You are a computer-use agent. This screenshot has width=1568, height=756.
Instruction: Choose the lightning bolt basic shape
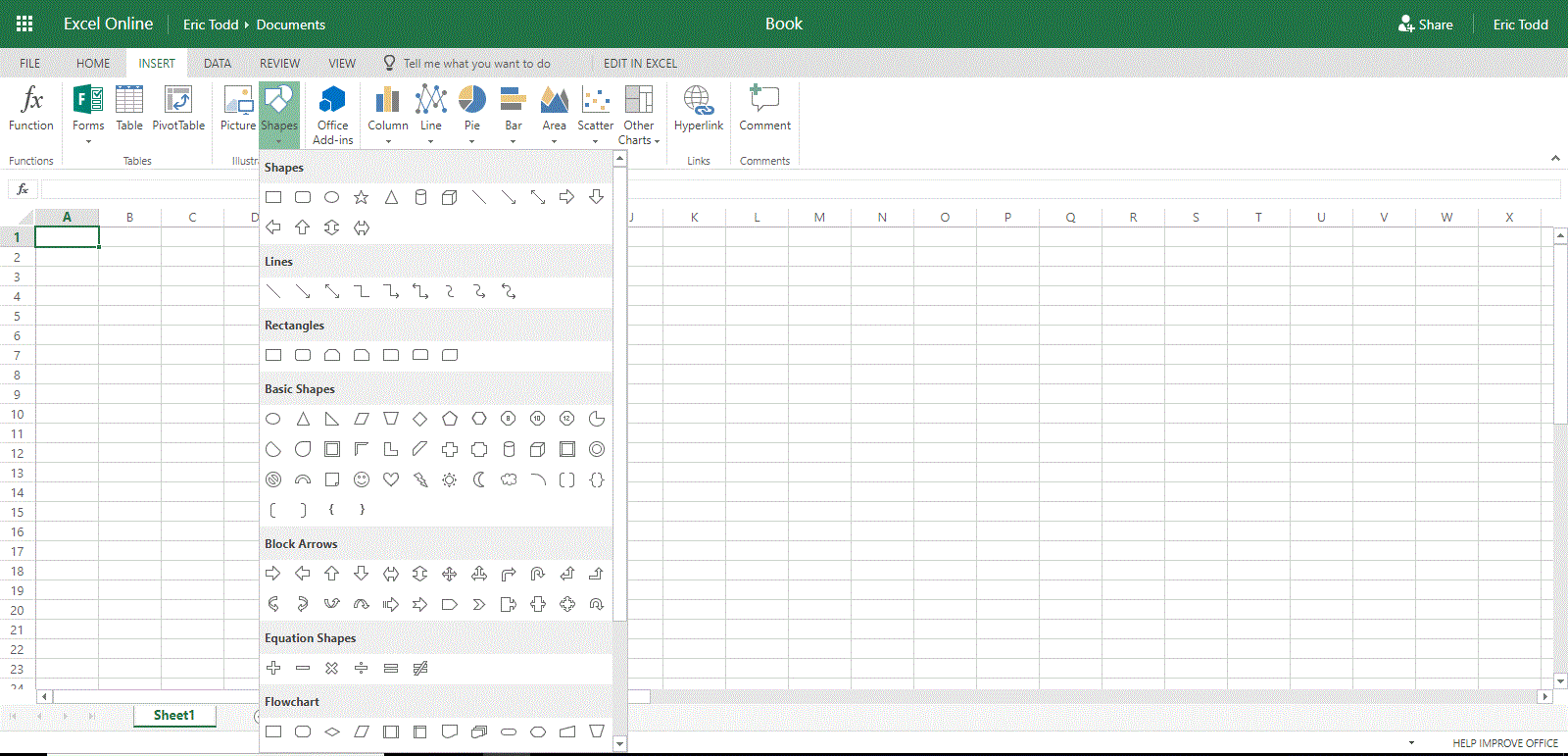[x=420, y=479]
